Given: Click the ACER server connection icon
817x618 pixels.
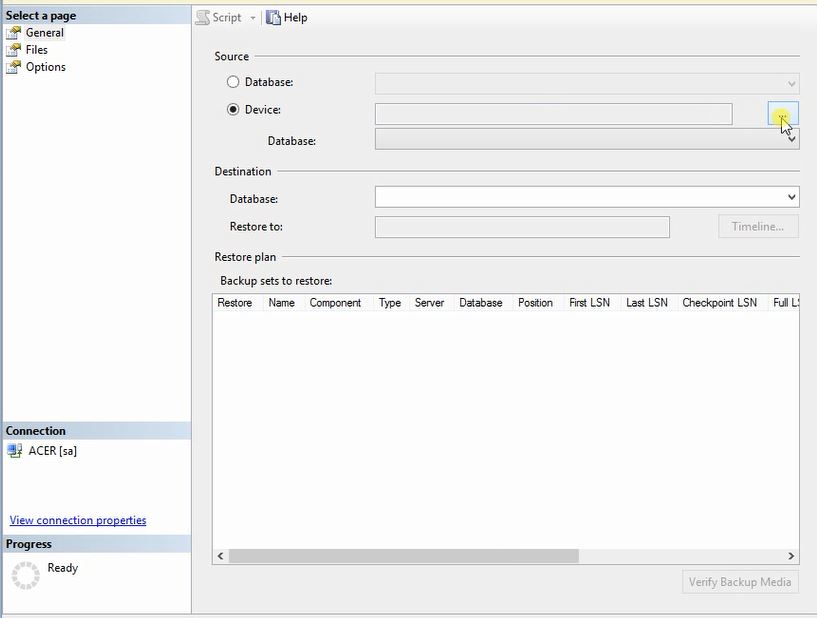Looking at the screenshot, I should click(15, 451).
